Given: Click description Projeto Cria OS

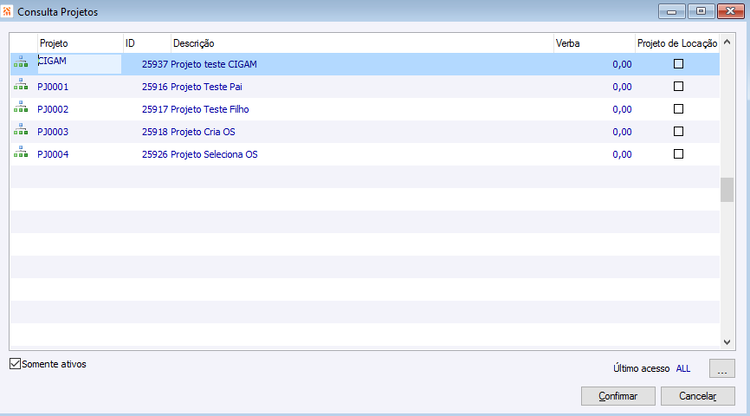Looking at the screenshot, I should 203,131.
